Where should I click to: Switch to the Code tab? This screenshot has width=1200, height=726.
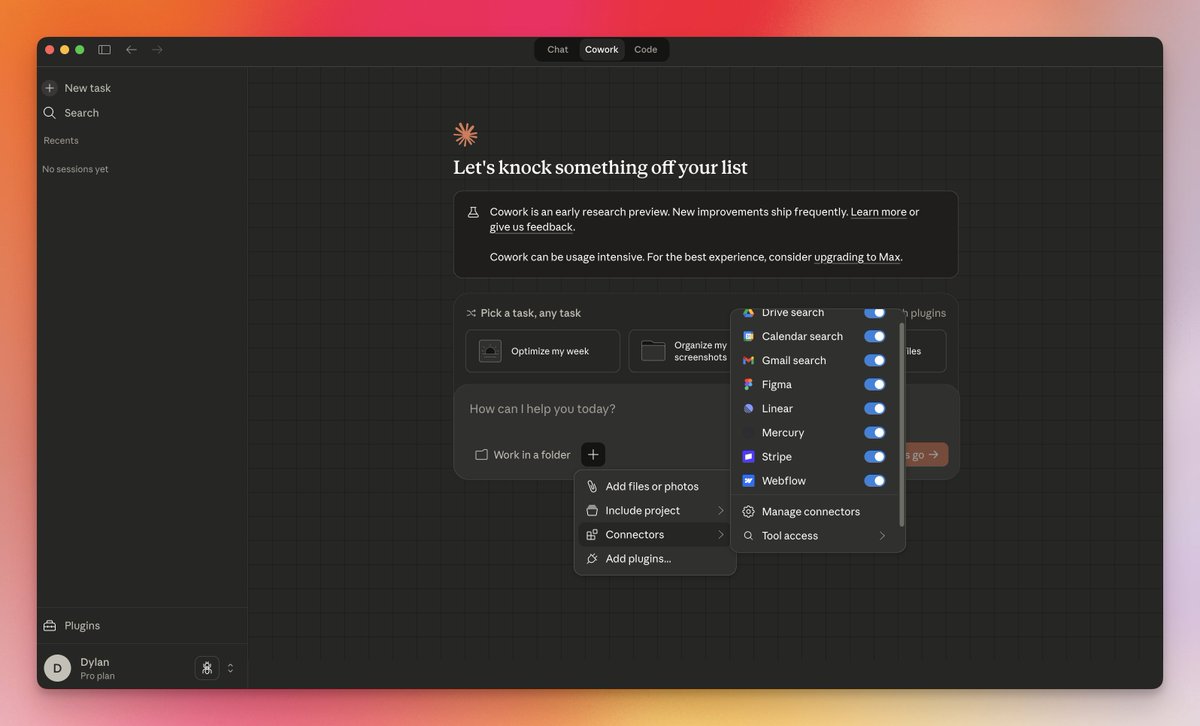646,50
